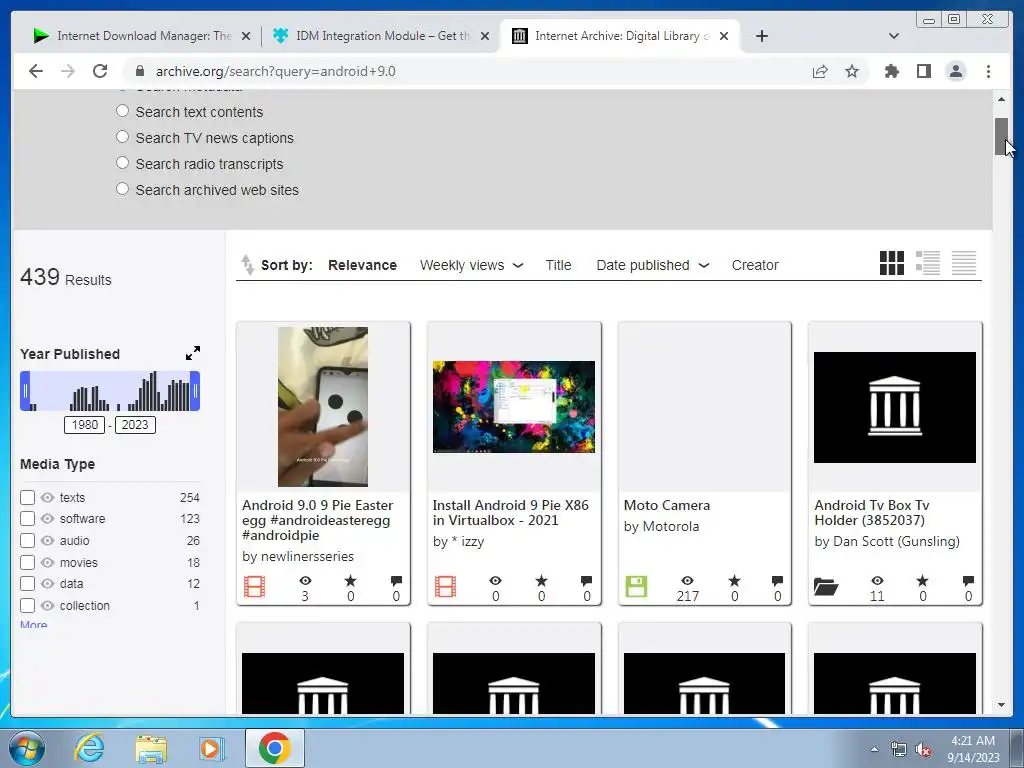Open Moto Camera item link

[667, 505]
